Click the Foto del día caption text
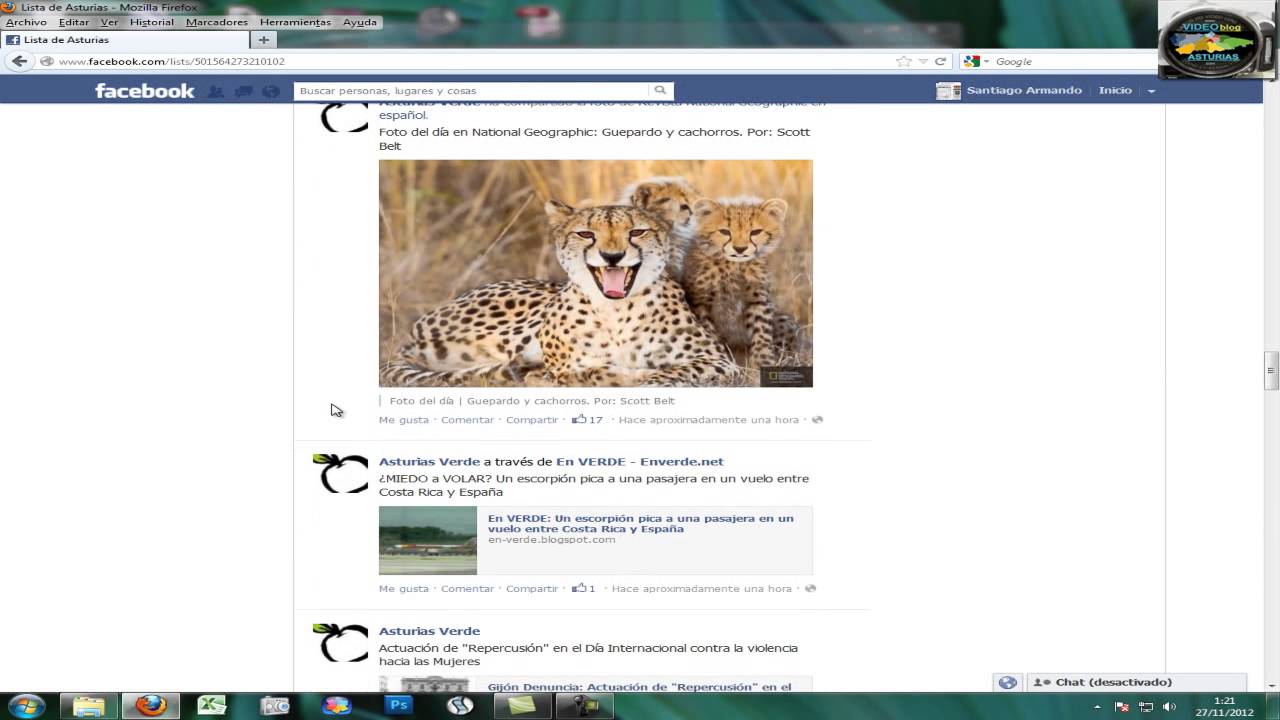The image size is (1280, 720). point(532,401)
